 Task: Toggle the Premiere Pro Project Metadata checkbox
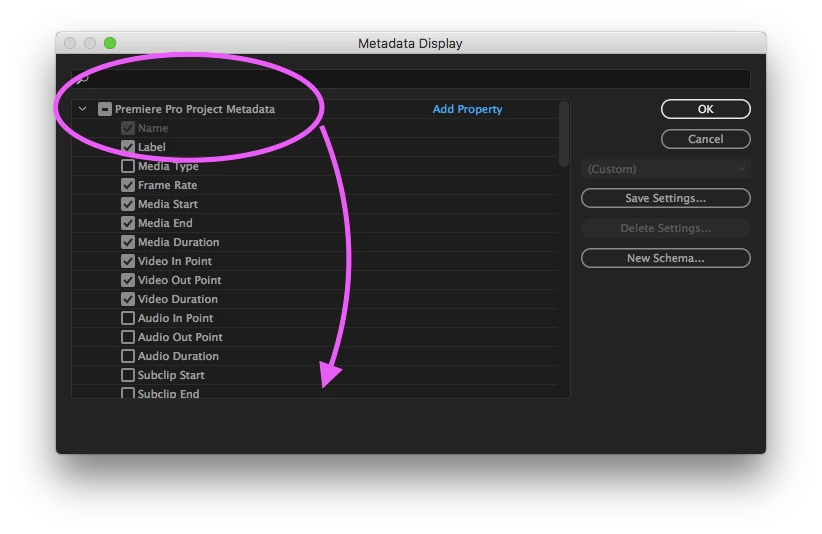pos(105,109)
